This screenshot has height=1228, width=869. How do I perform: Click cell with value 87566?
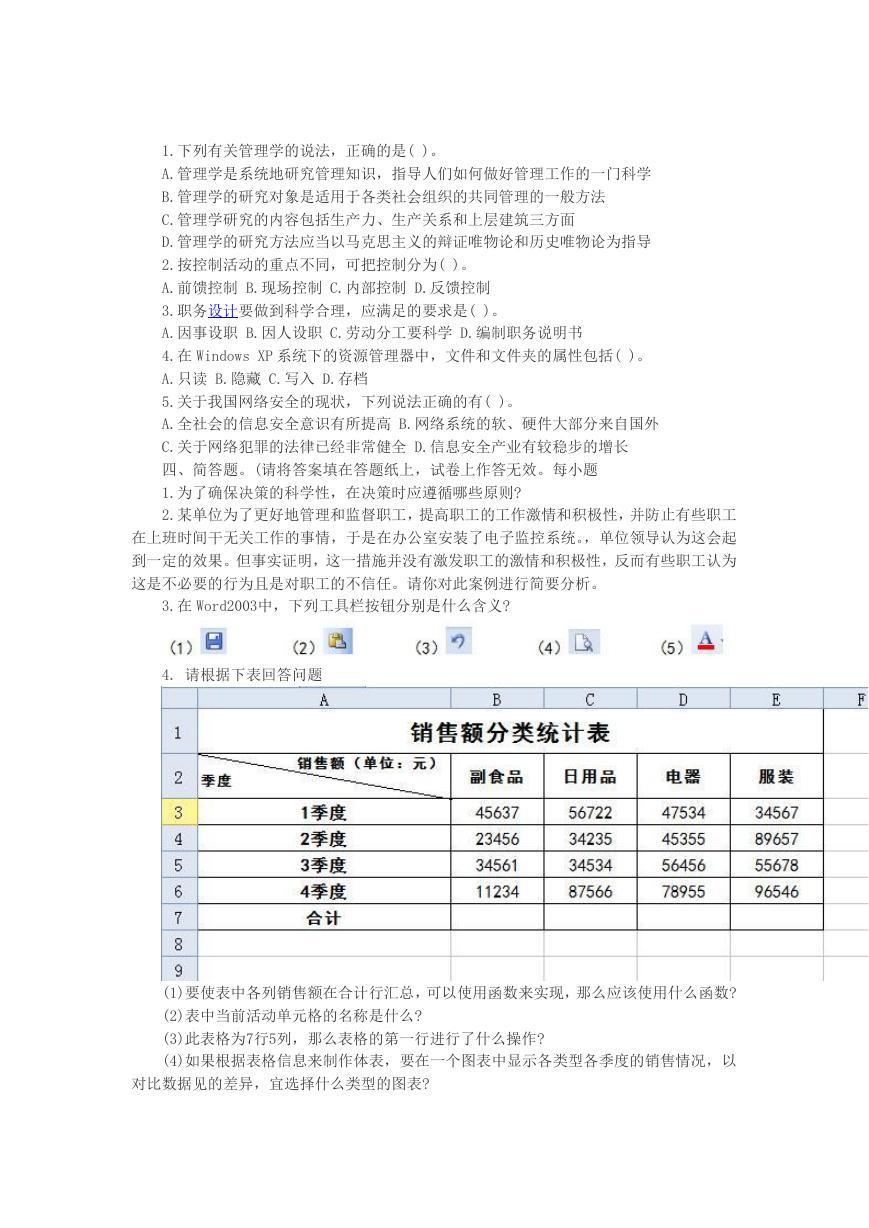(x=590, y=891)
